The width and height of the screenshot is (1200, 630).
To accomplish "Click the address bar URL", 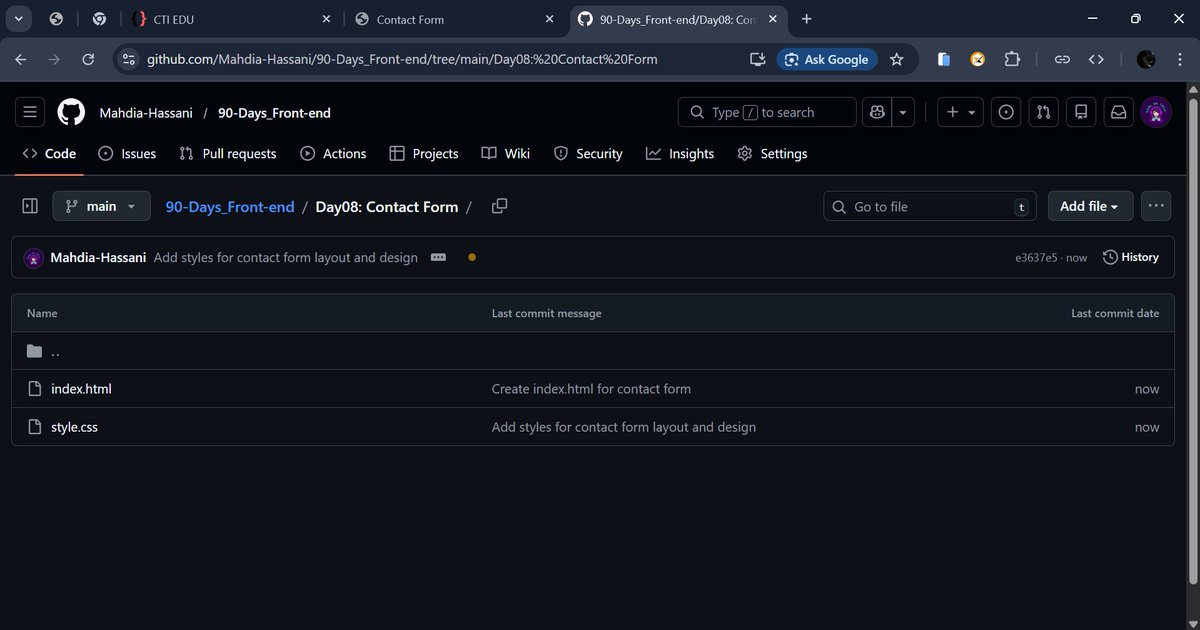I will pyautogui.click(x=402, y=60).
